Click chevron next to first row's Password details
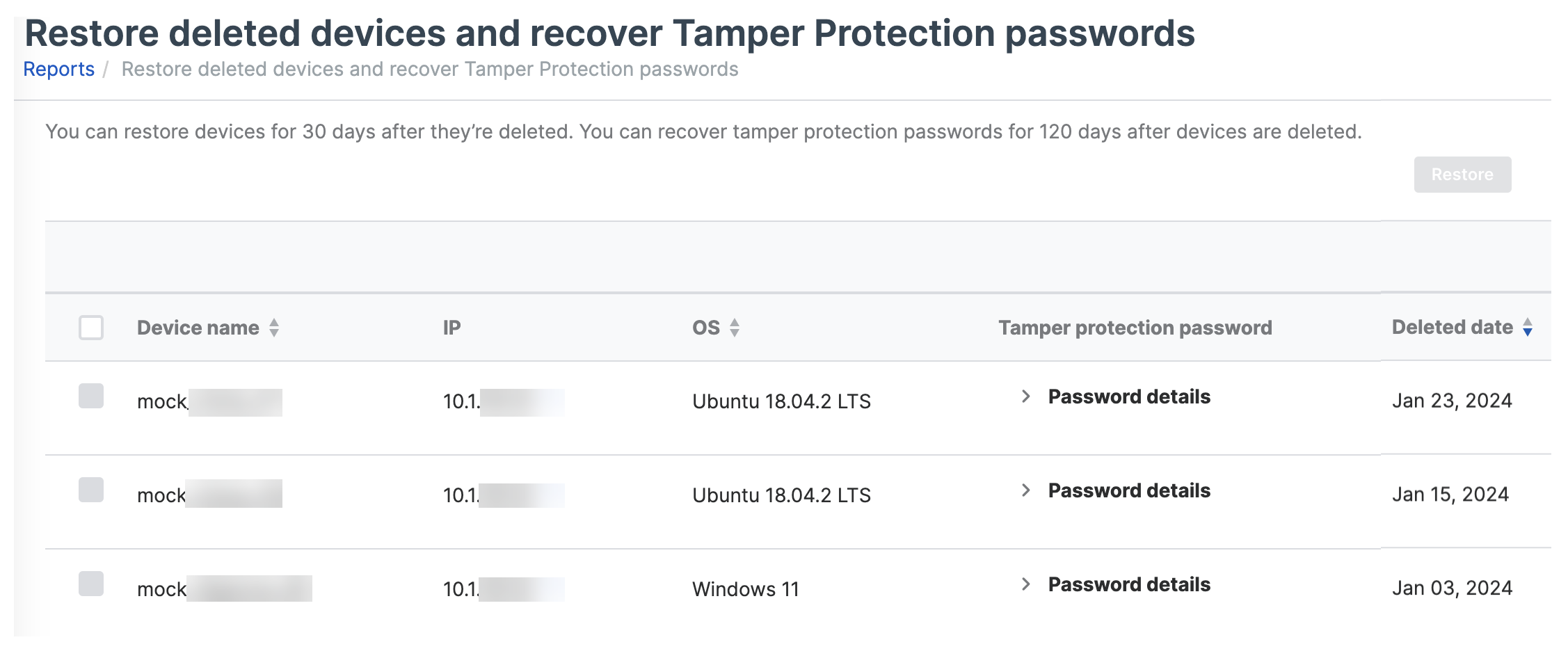The width and height of the screenshot is (1568, 649). [x=1025, y=396]
